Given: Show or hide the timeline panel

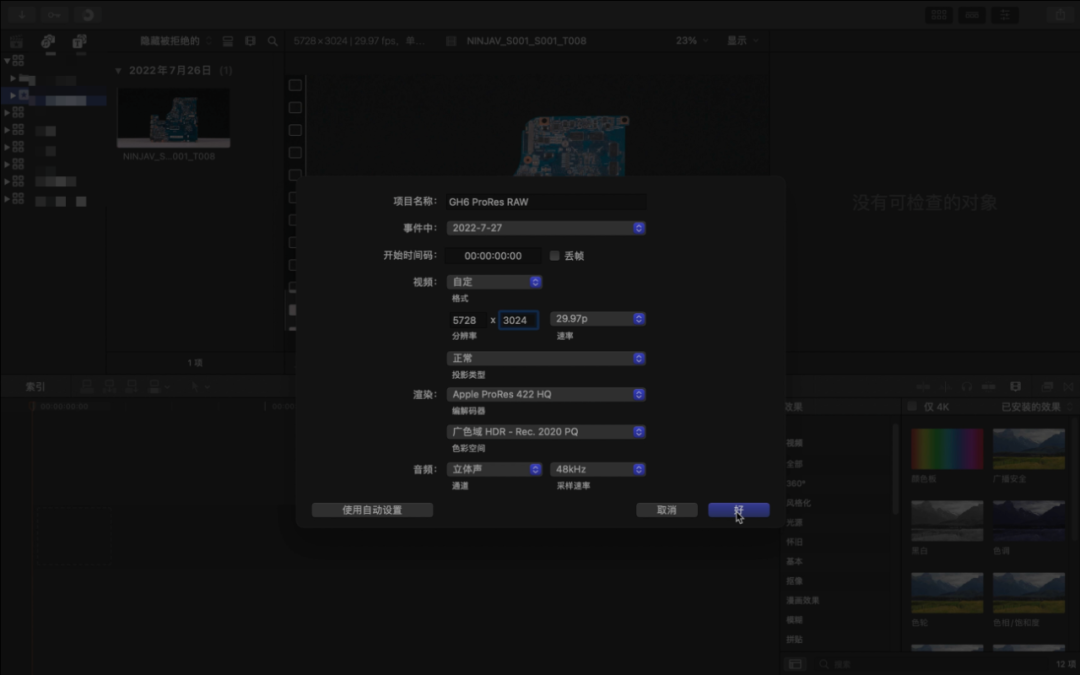Looking at the screenshot, I should point(972,14).
